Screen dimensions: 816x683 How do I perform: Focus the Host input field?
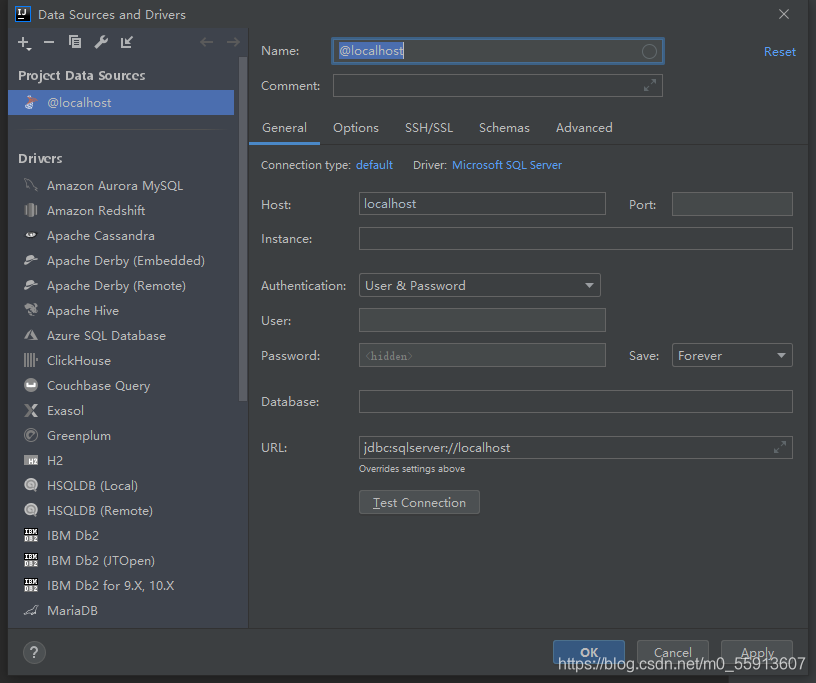pyautogui.click(x=482, y=204)
